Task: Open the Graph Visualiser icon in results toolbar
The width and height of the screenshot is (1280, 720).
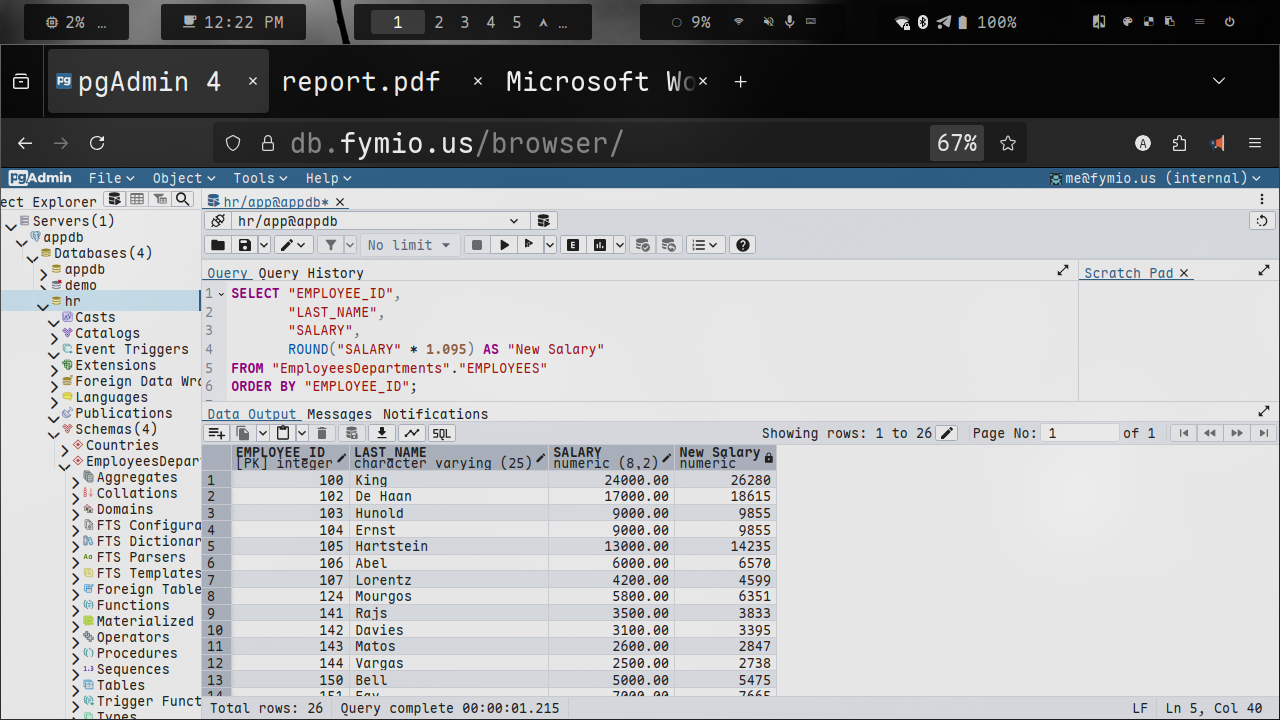Action: click(411, 433)
